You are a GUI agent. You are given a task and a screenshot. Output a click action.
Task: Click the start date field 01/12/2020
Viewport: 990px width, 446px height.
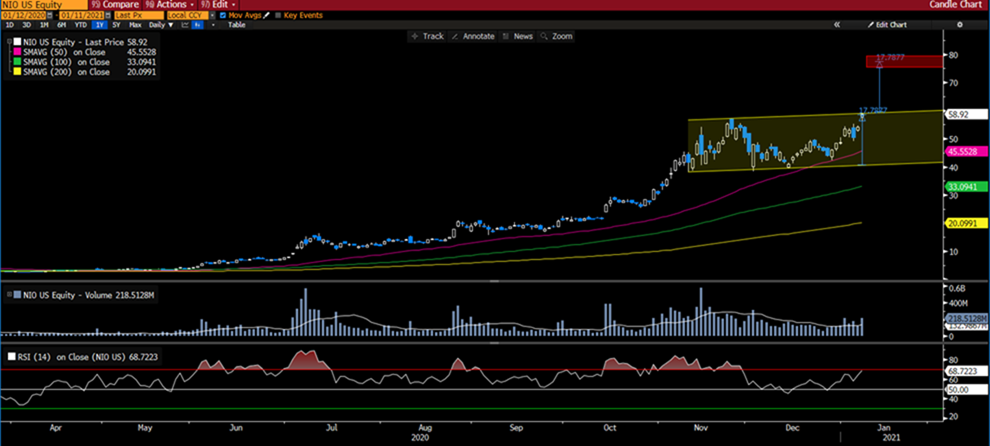(x=24, y=15)
